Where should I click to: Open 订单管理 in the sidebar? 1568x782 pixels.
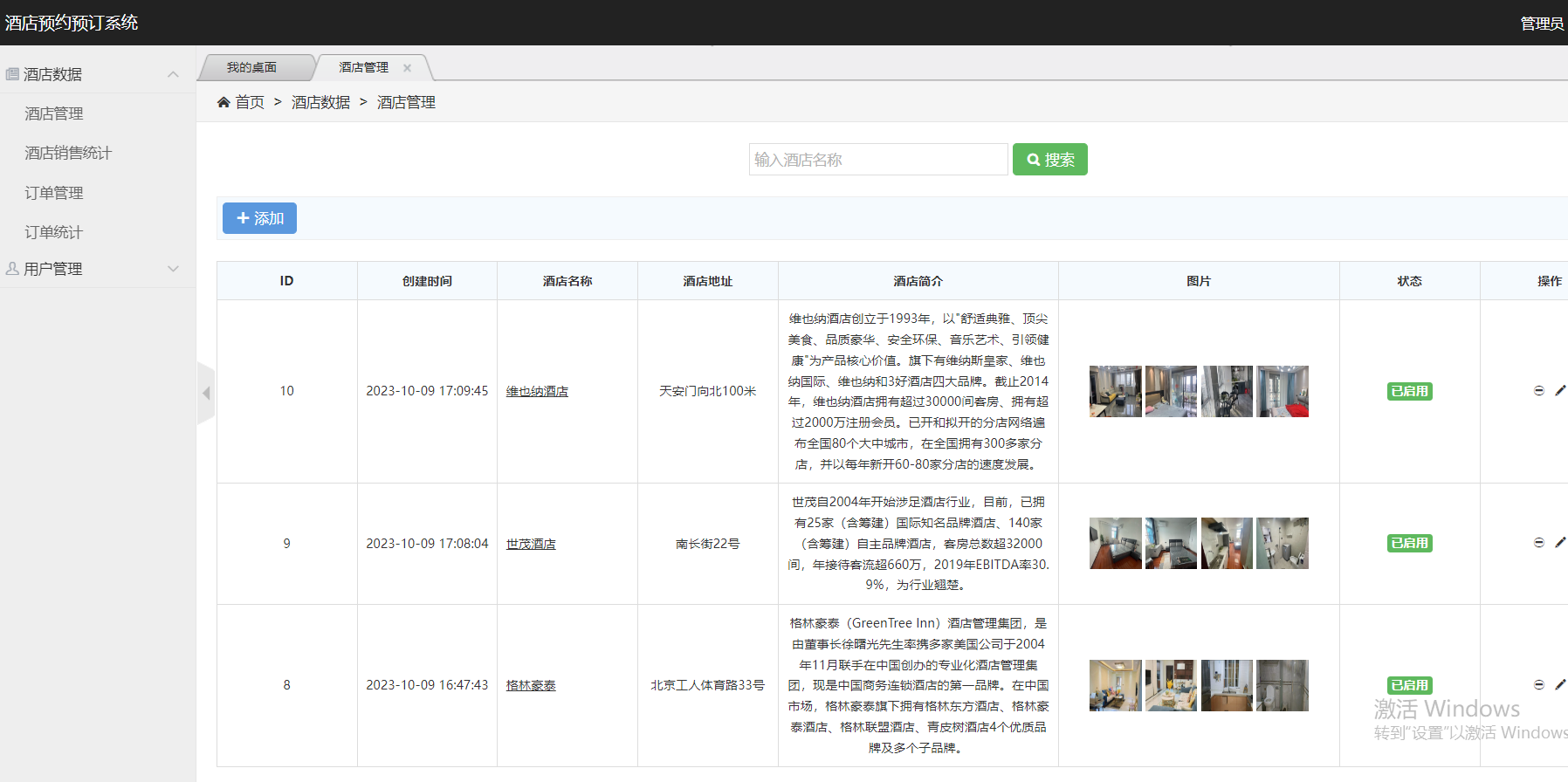point(54,193)
